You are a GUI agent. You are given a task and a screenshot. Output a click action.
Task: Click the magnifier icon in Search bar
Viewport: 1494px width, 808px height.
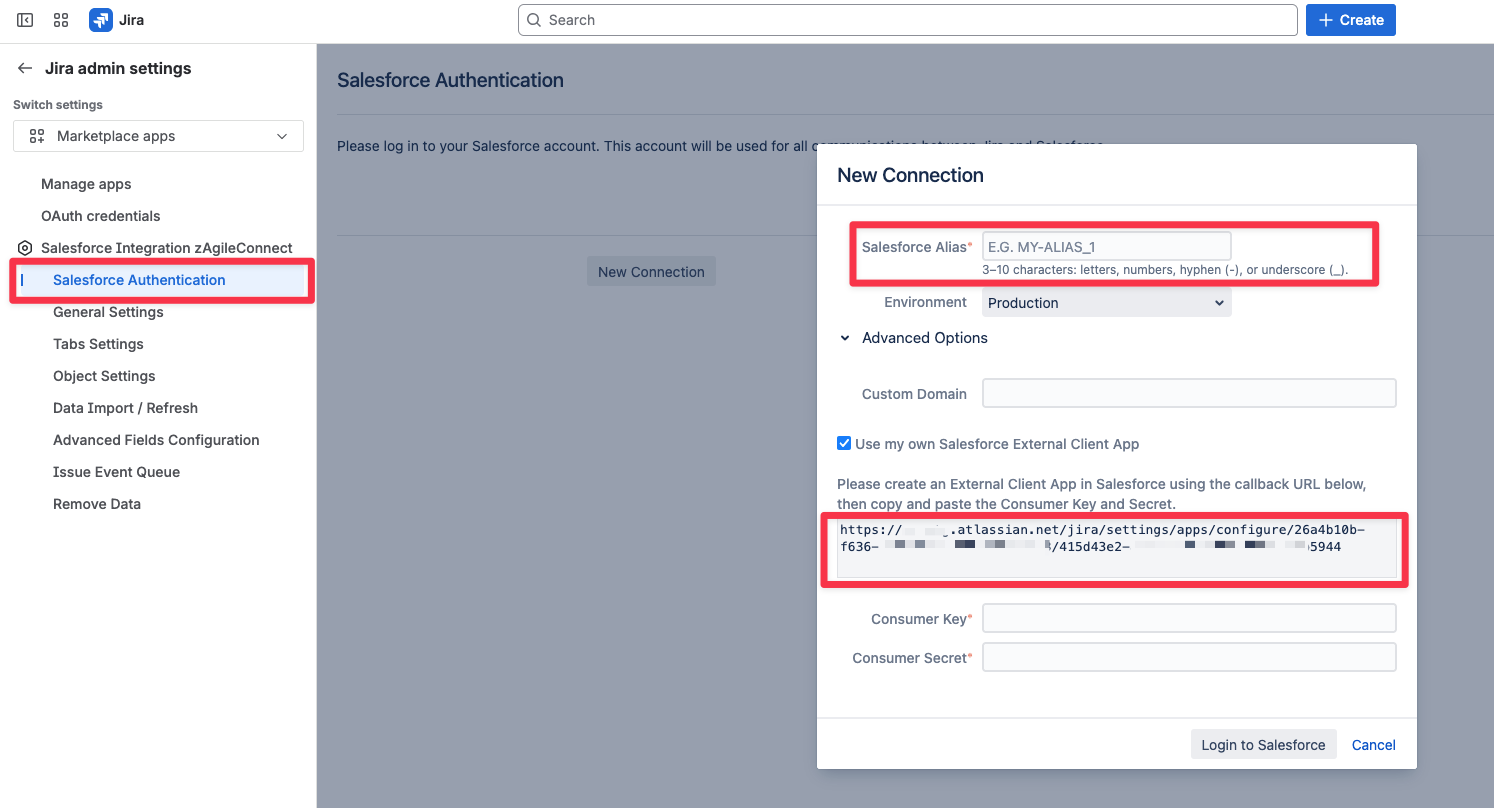[535, 20]
